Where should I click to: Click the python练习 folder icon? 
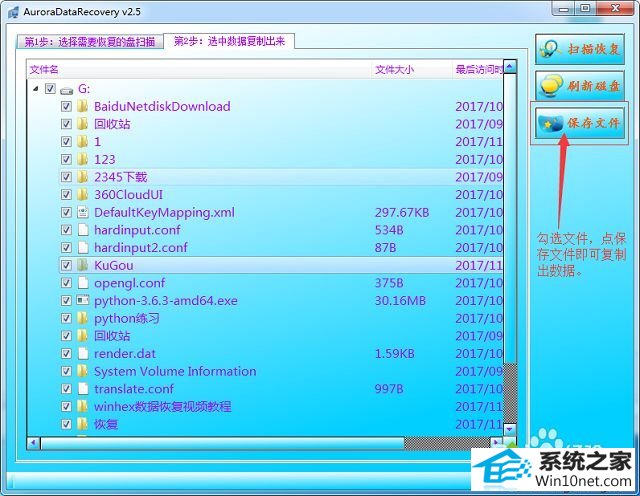coord(82,318)
